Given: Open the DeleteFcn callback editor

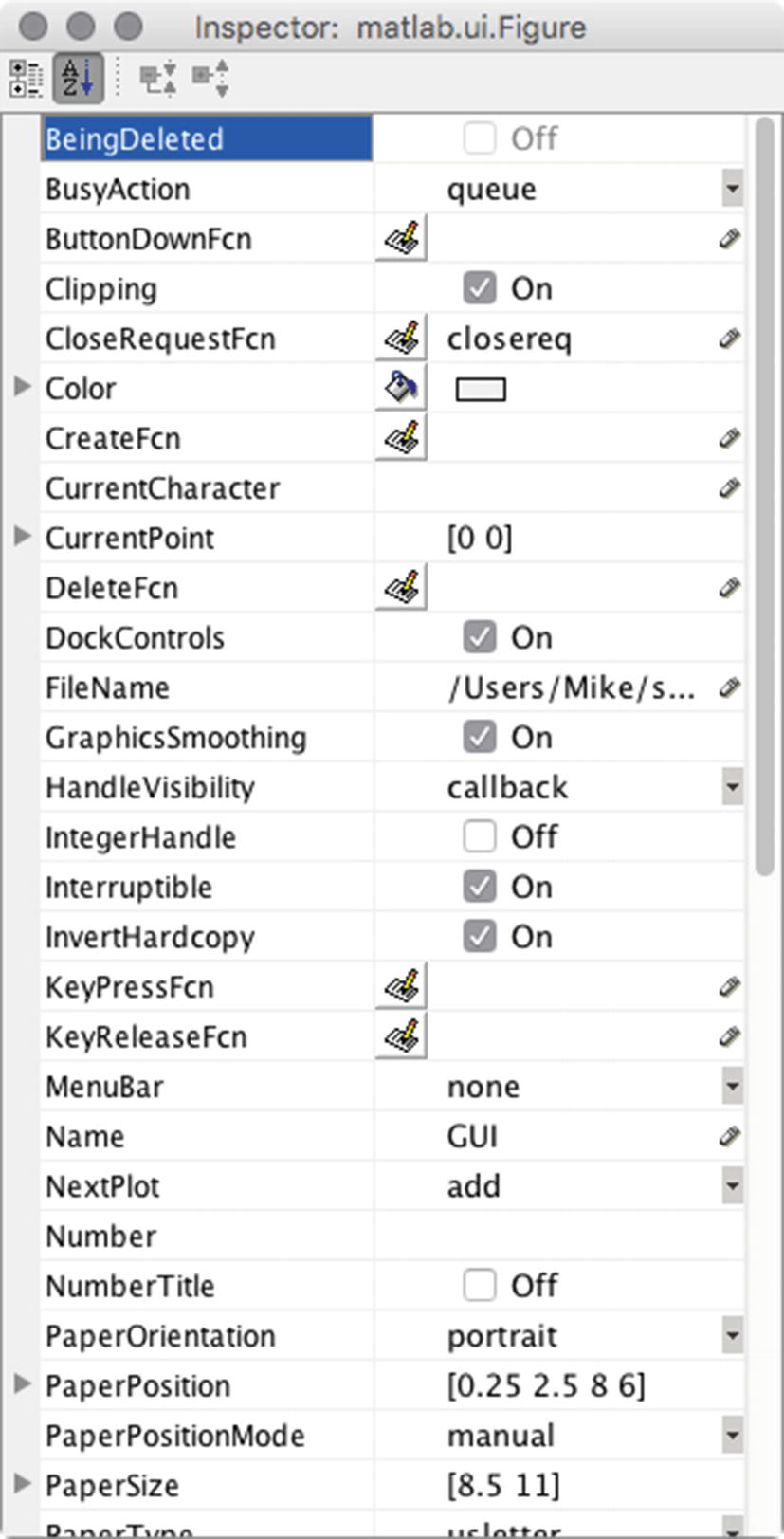Looking at the screenshot, I should pos(399,588).
